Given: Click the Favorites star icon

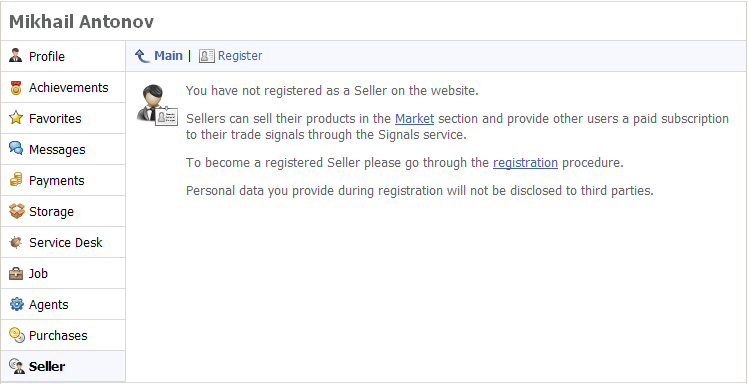Looking at the screenshot, I should click(x=16, y=118).
